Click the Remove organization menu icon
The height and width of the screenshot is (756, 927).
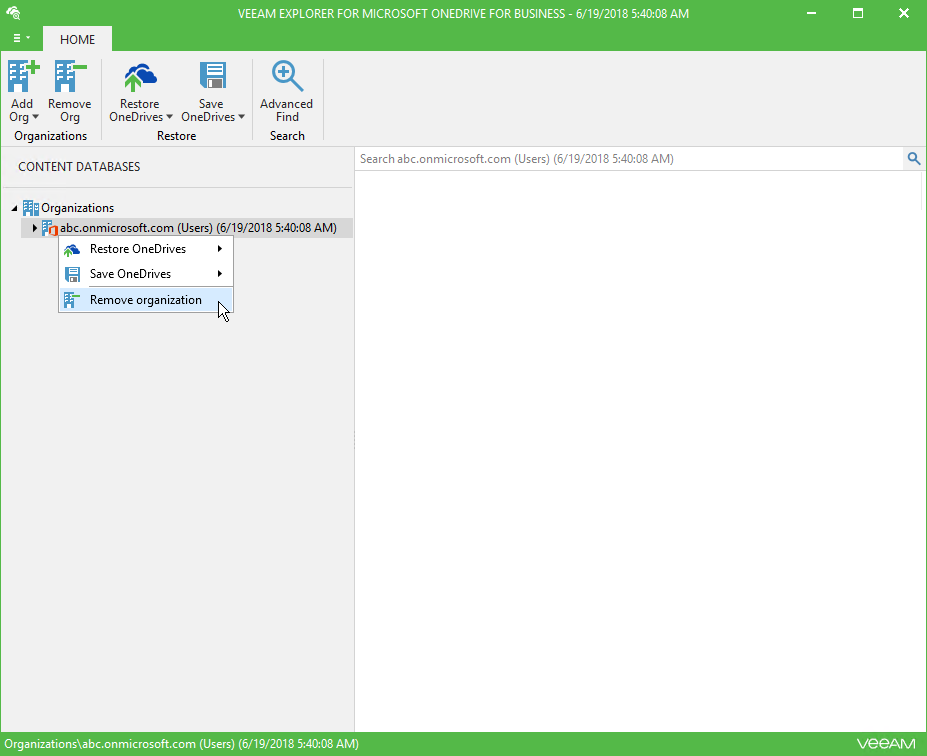[72, 300]
